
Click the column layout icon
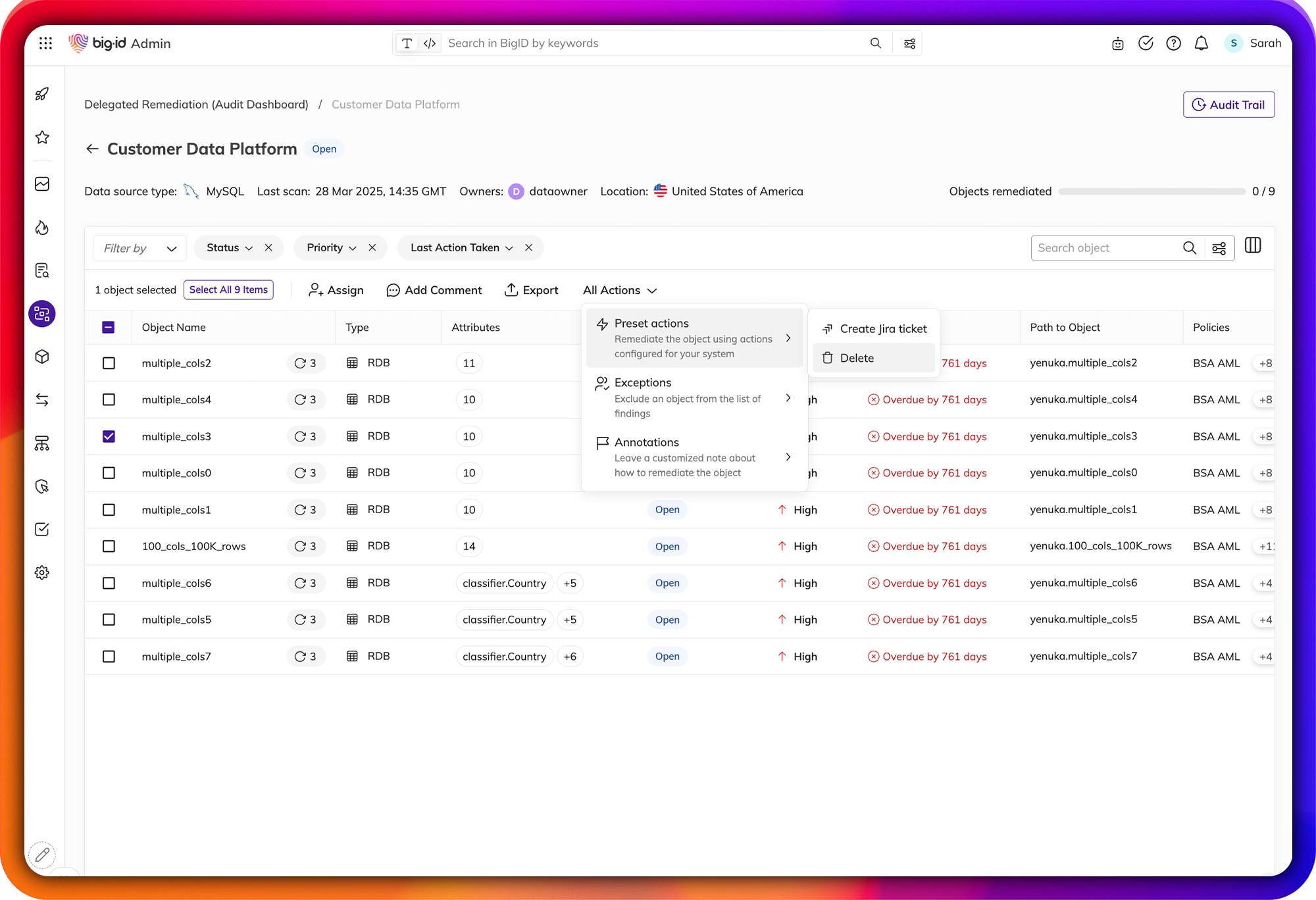pos(1253,246)
